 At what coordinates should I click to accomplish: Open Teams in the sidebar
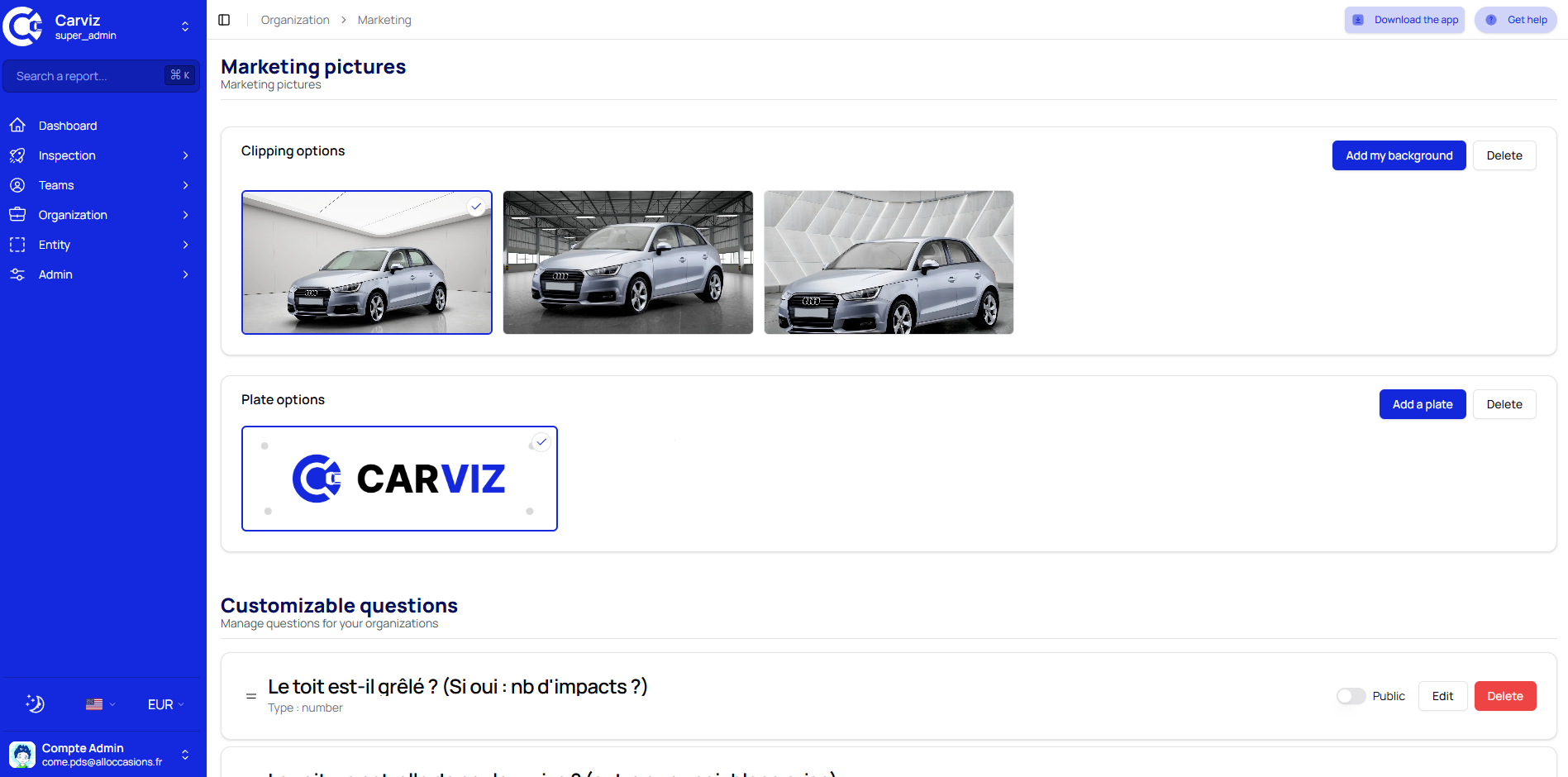pyautogui.click(x=102, y=185)
